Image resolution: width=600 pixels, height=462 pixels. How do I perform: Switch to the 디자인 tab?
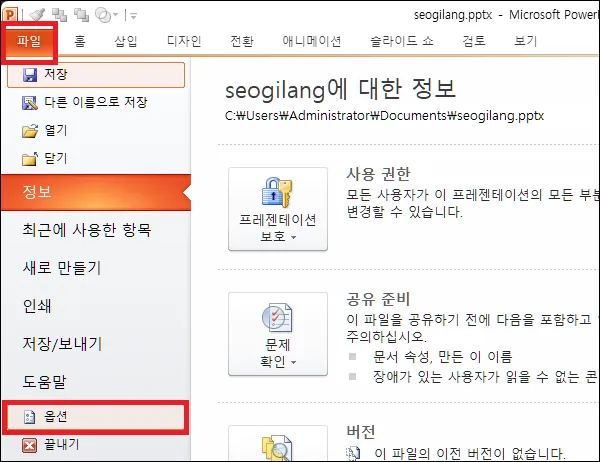click(184, 41)
